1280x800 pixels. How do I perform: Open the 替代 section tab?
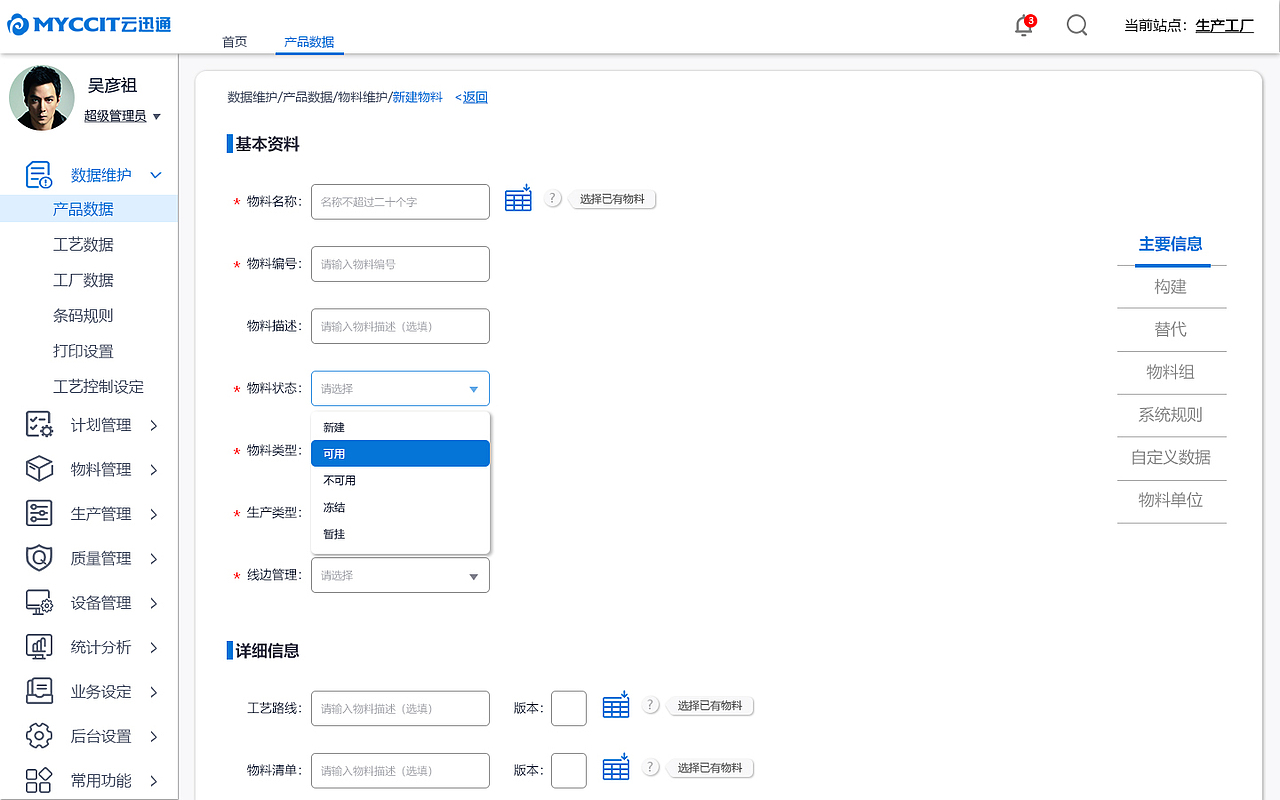coord(1171,330)
